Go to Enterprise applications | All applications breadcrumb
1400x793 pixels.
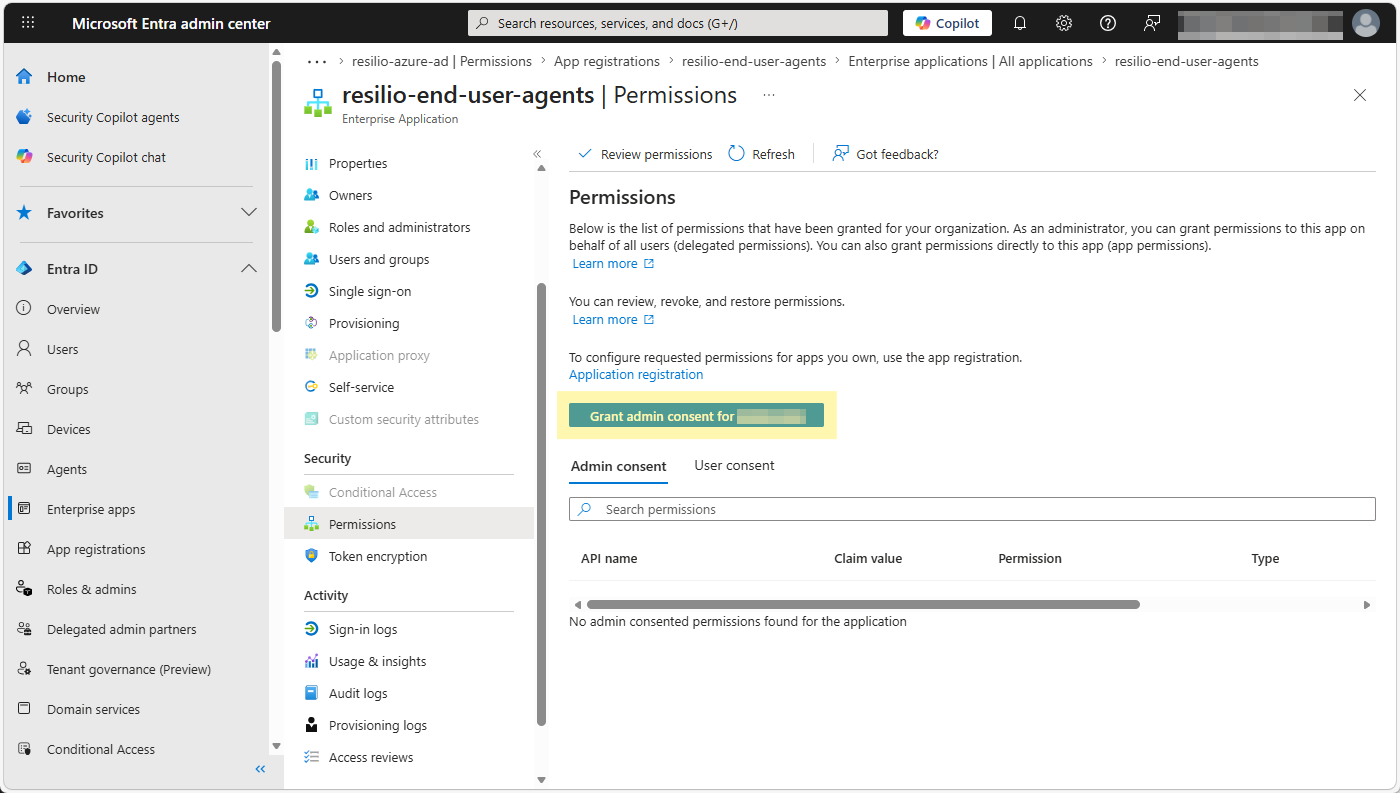pyautogui.click(x=970, y=61)
